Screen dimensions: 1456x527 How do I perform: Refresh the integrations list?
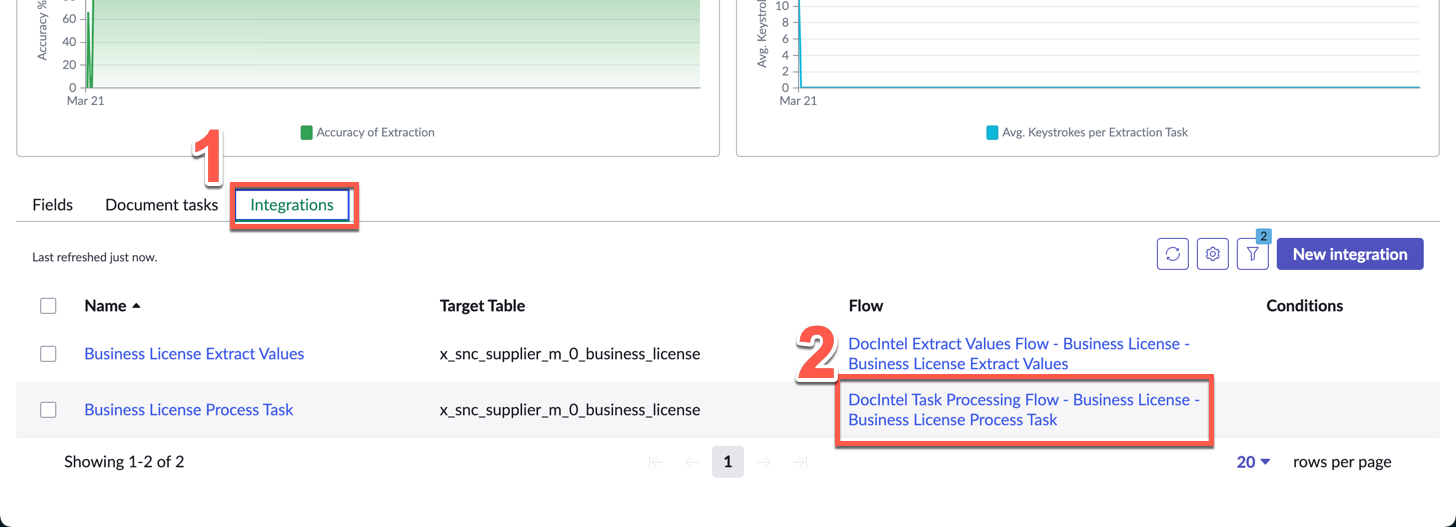click(1172, 254)
